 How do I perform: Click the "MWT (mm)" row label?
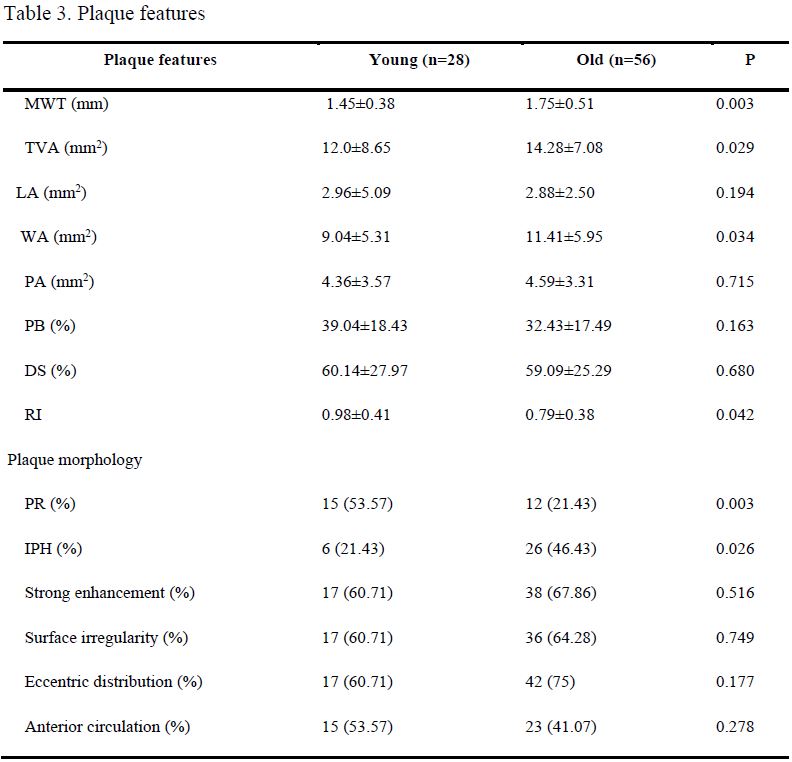coord(65,104)
